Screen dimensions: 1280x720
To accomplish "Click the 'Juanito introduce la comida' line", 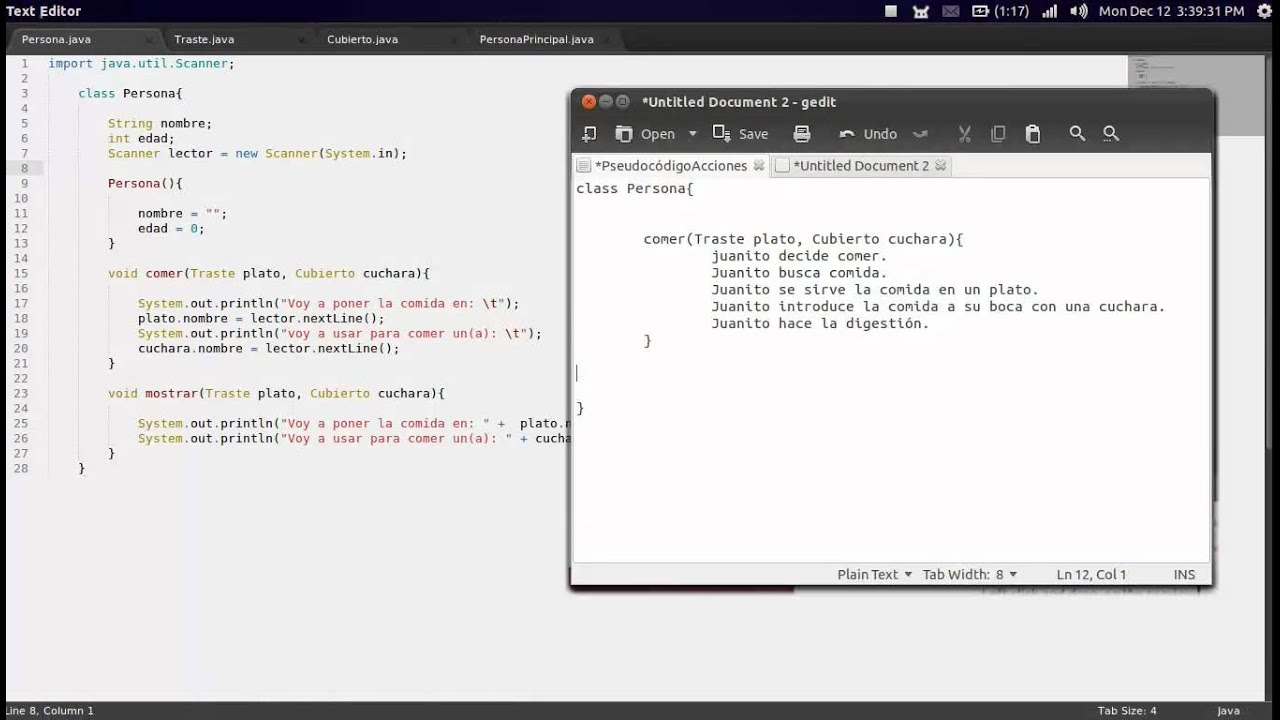I will coord(938,307).
